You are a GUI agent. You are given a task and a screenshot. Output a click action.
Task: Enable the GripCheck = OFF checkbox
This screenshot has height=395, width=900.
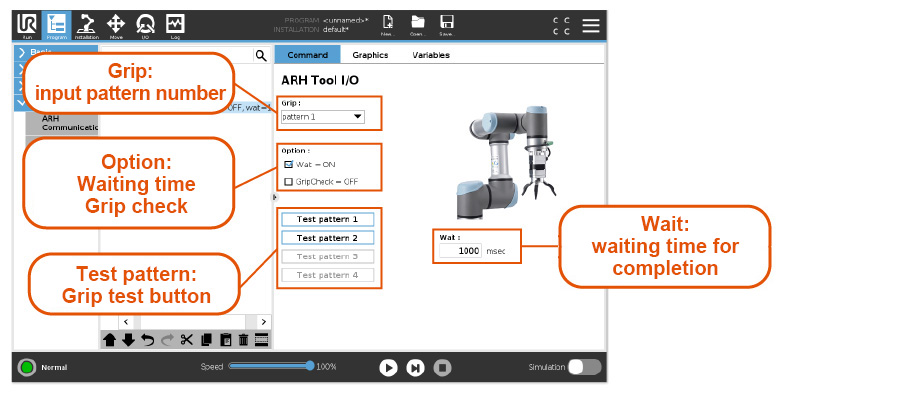[x=289, y=181]
